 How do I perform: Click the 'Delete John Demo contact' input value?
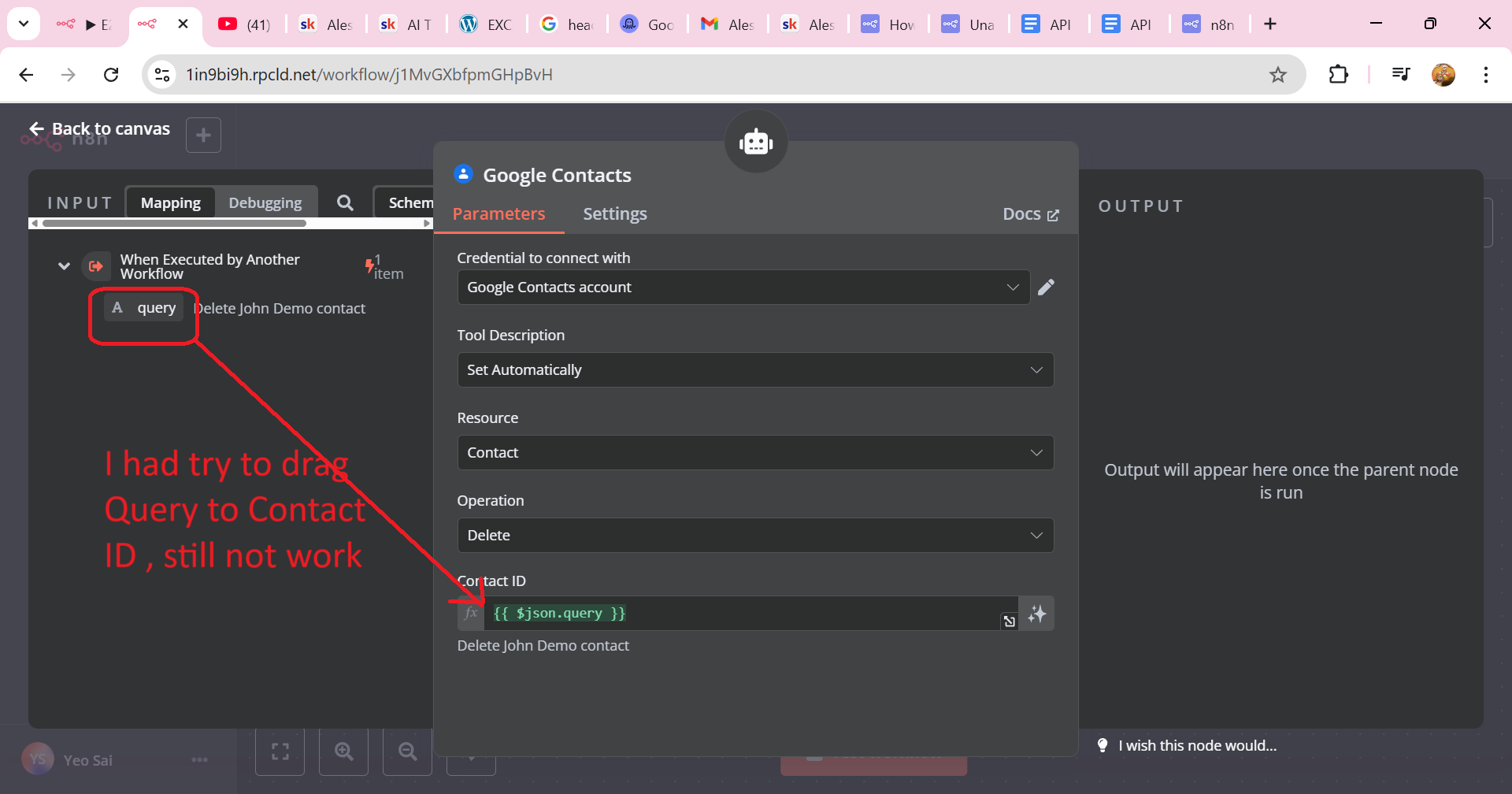280,308
